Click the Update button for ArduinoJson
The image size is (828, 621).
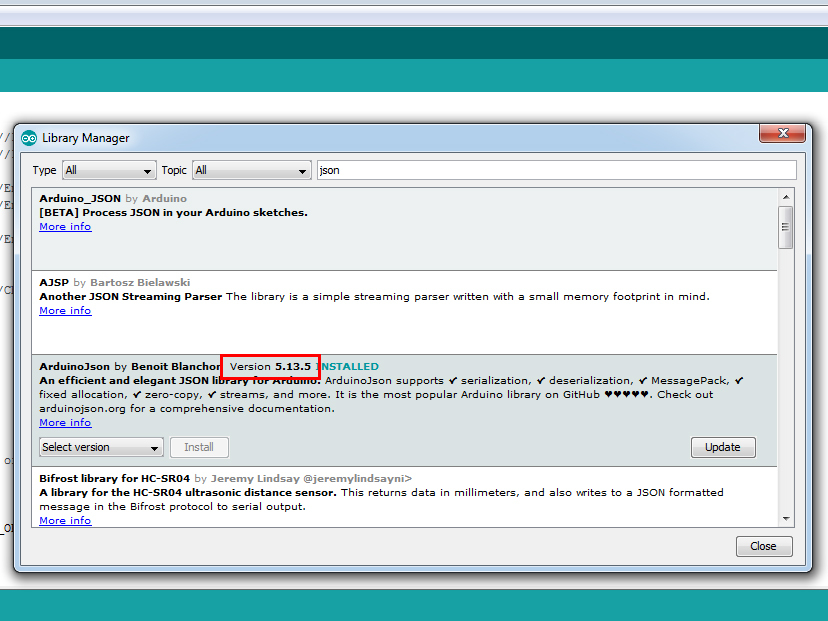[x=723, y=447]
